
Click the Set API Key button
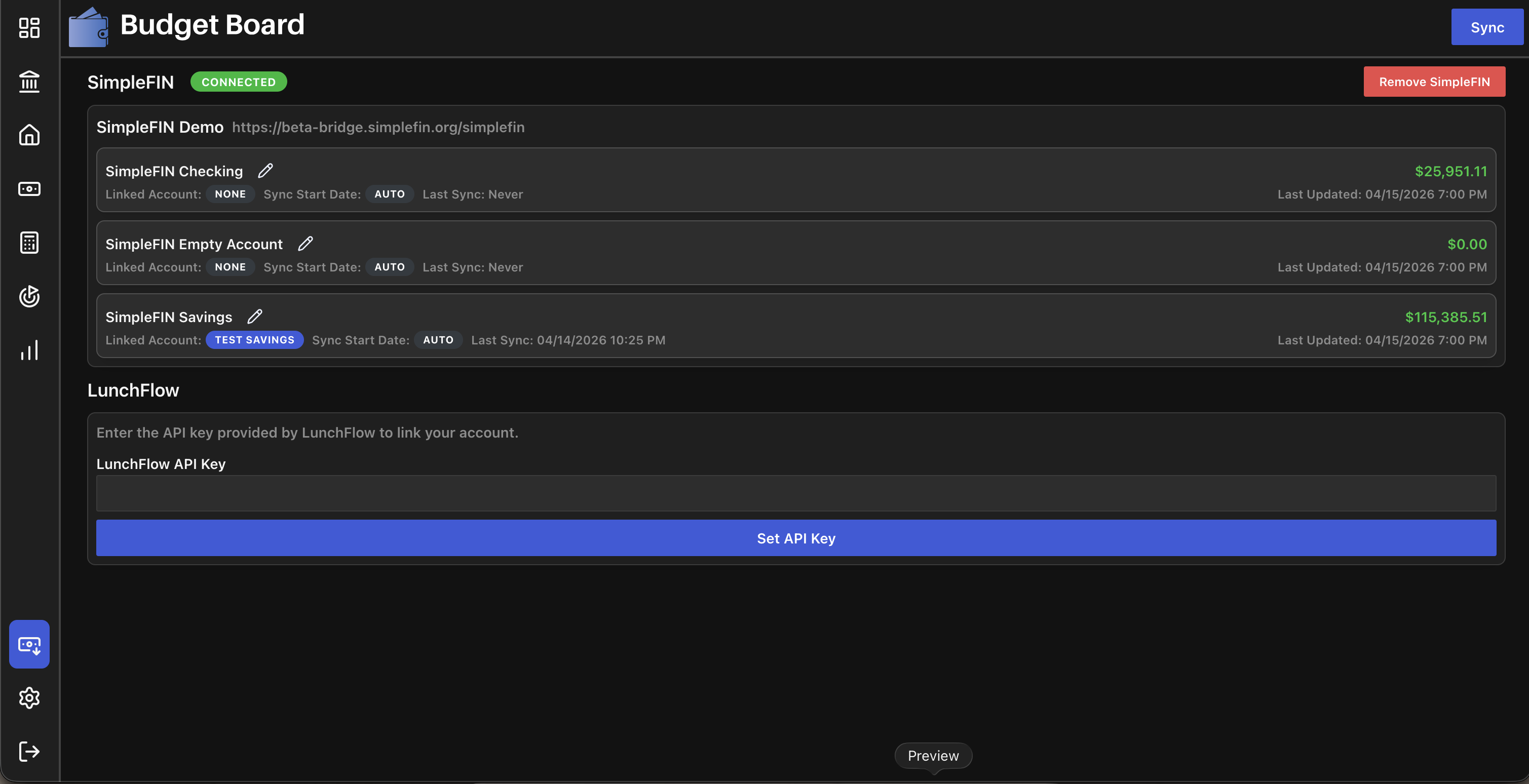796,538
